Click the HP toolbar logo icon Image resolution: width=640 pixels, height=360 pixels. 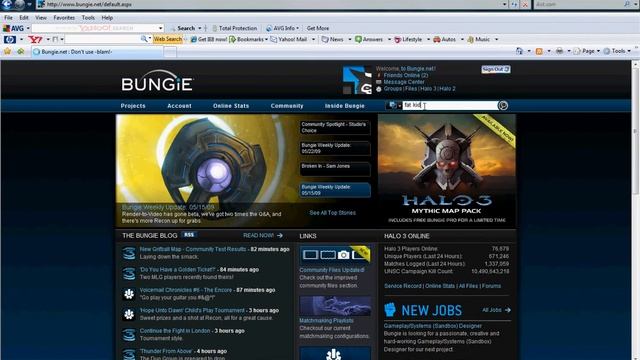click(10, 39)
